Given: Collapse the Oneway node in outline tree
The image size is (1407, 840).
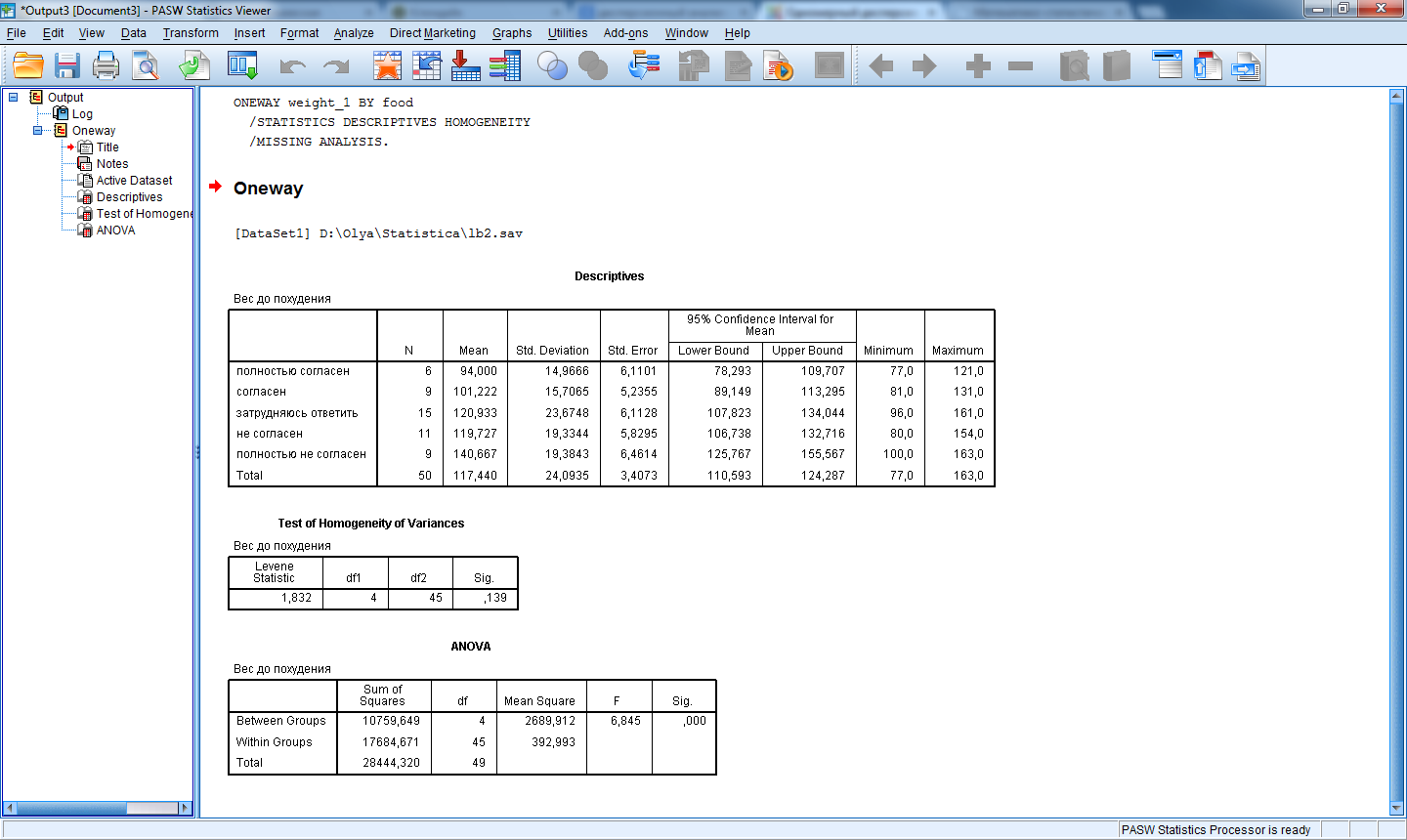Looking at the screenshot, I should click(x=38, y=130).
